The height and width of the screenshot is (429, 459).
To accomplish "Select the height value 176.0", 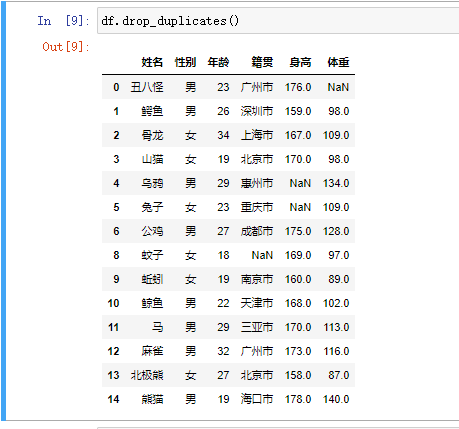I will pos(298,87).
